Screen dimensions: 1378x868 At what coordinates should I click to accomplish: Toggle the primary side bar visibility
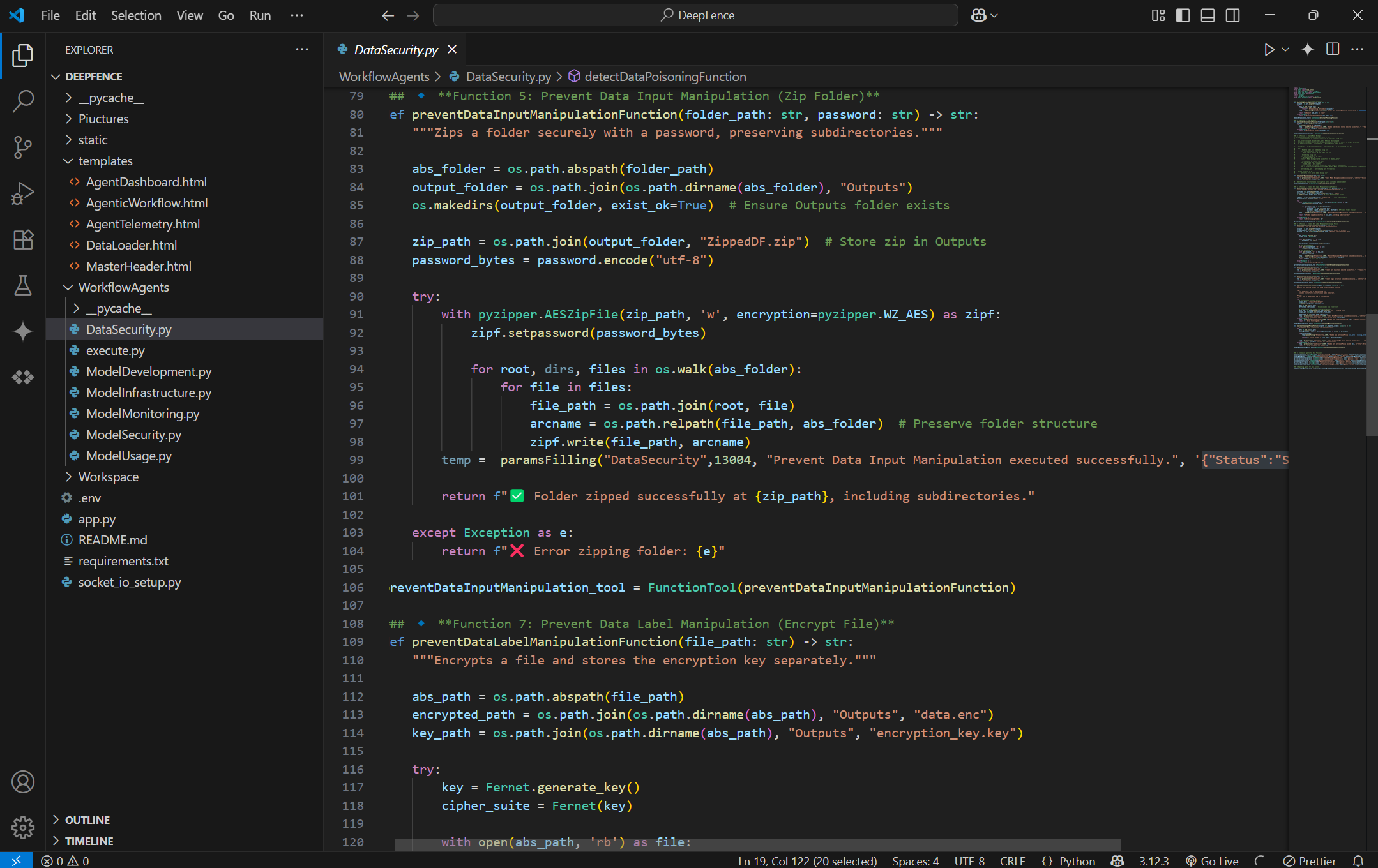pos(1183,15)
